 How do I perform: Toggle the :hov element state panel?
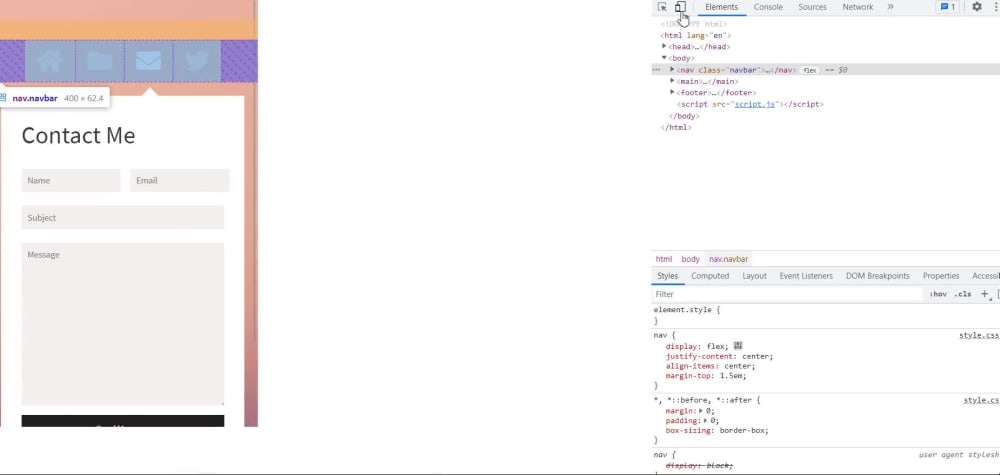pos(938,294)
